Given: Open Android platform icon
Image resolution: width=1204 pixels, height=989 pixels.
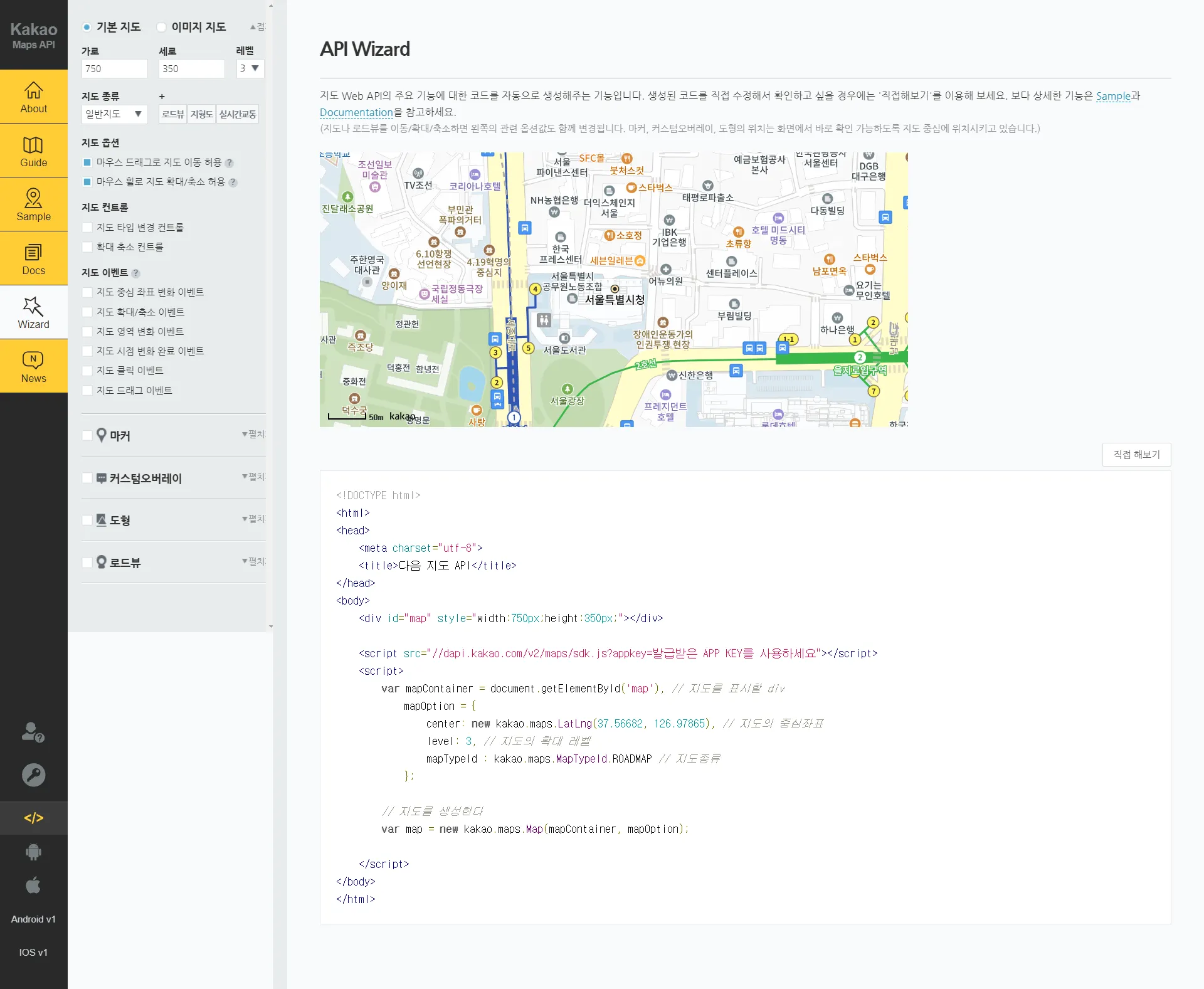Looking at the screenshot, I should [33, 852].
